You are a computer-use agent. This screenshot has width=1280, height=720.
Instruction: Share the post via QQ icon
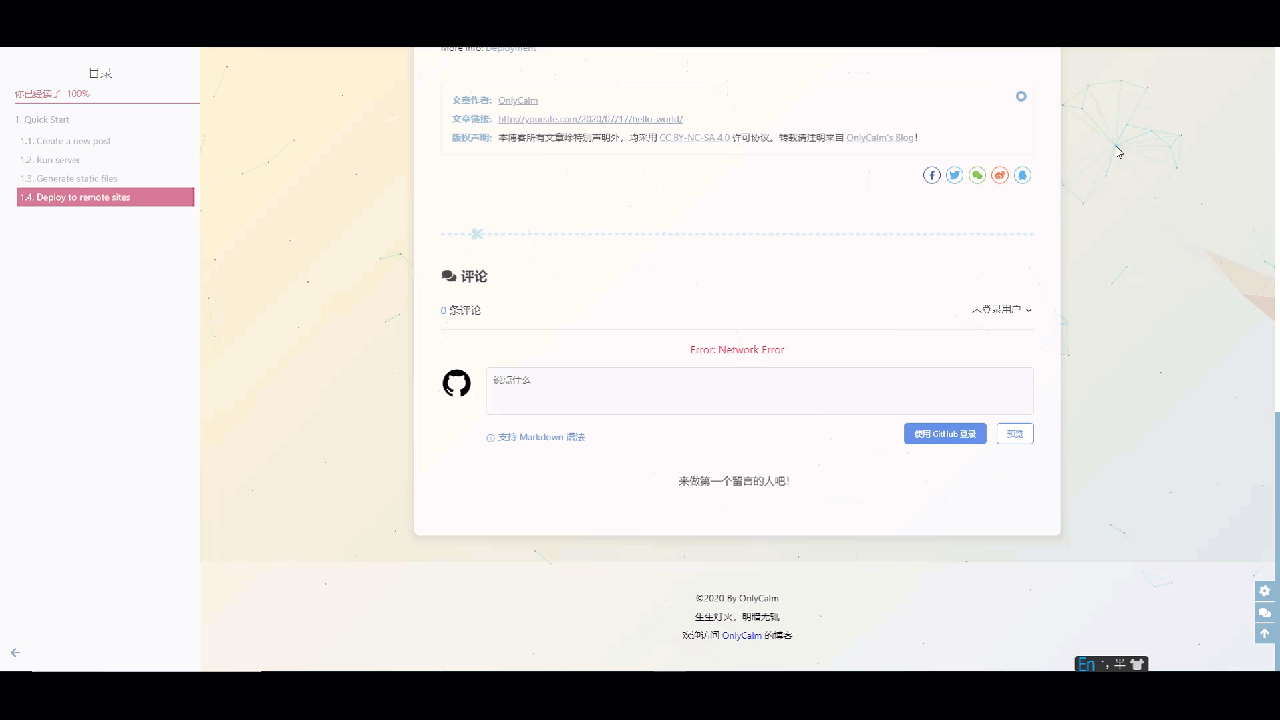pyautogui.click(x=1022, y=175)
